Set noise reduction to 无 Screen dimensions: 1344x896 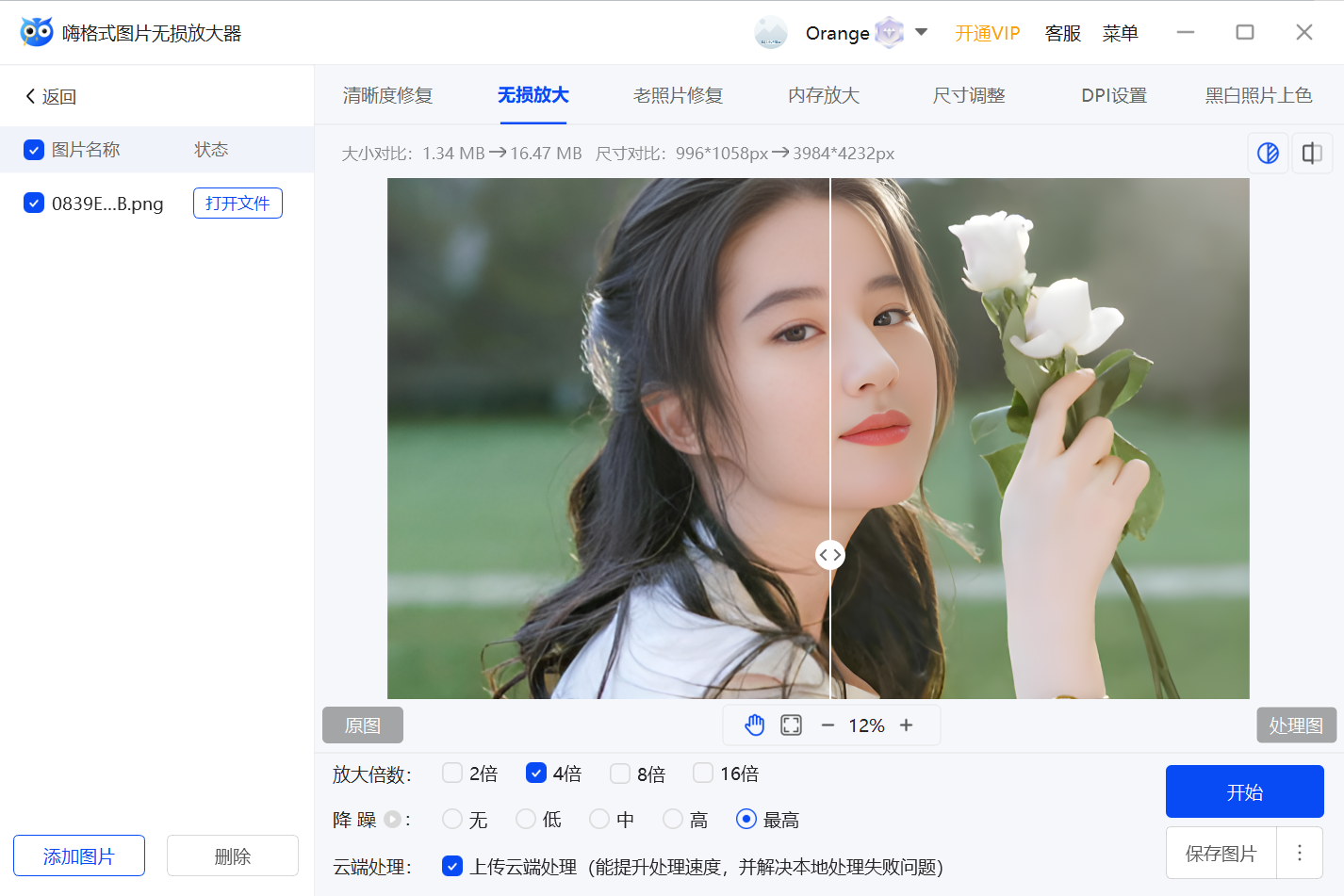pos(452,820)
